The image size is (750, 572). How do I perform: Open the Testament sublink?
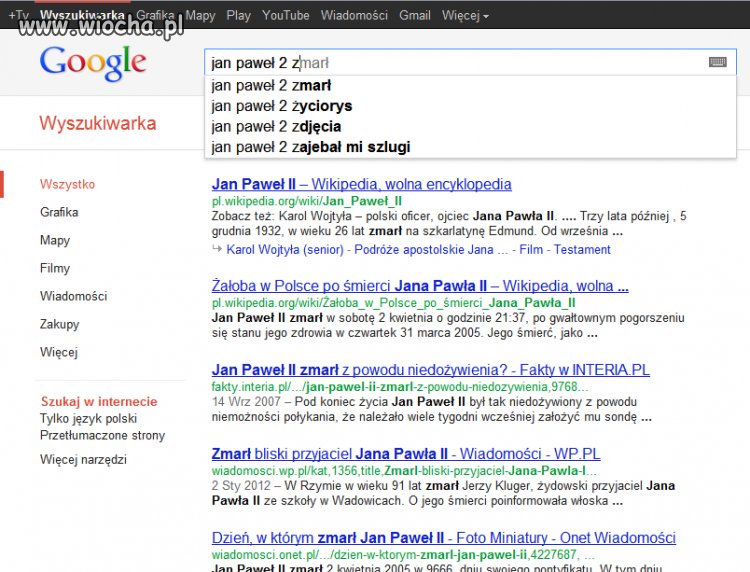(x=582, y=250)
